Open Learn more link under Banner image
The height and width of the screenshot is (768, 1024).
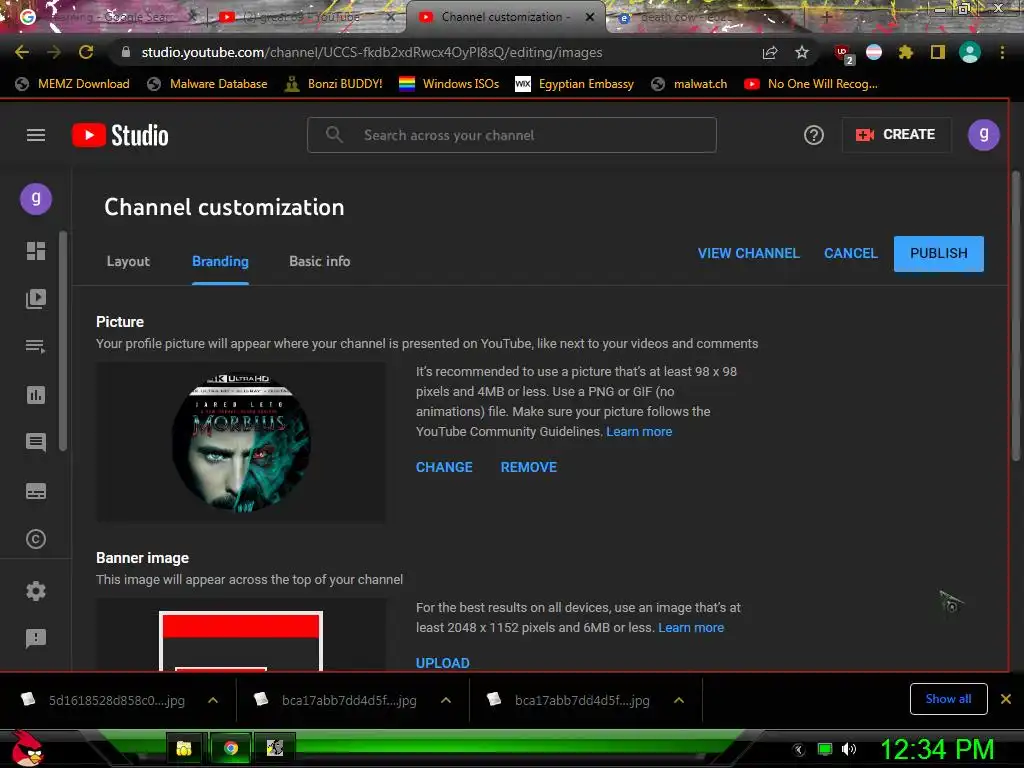tap(691, 628)
